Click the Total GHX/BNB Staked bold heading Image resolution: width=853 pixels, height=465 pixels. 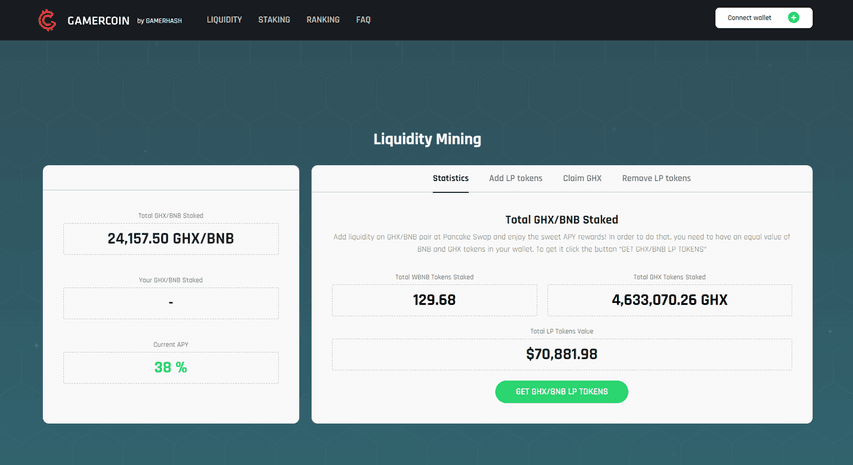click(x=562, y=220)
